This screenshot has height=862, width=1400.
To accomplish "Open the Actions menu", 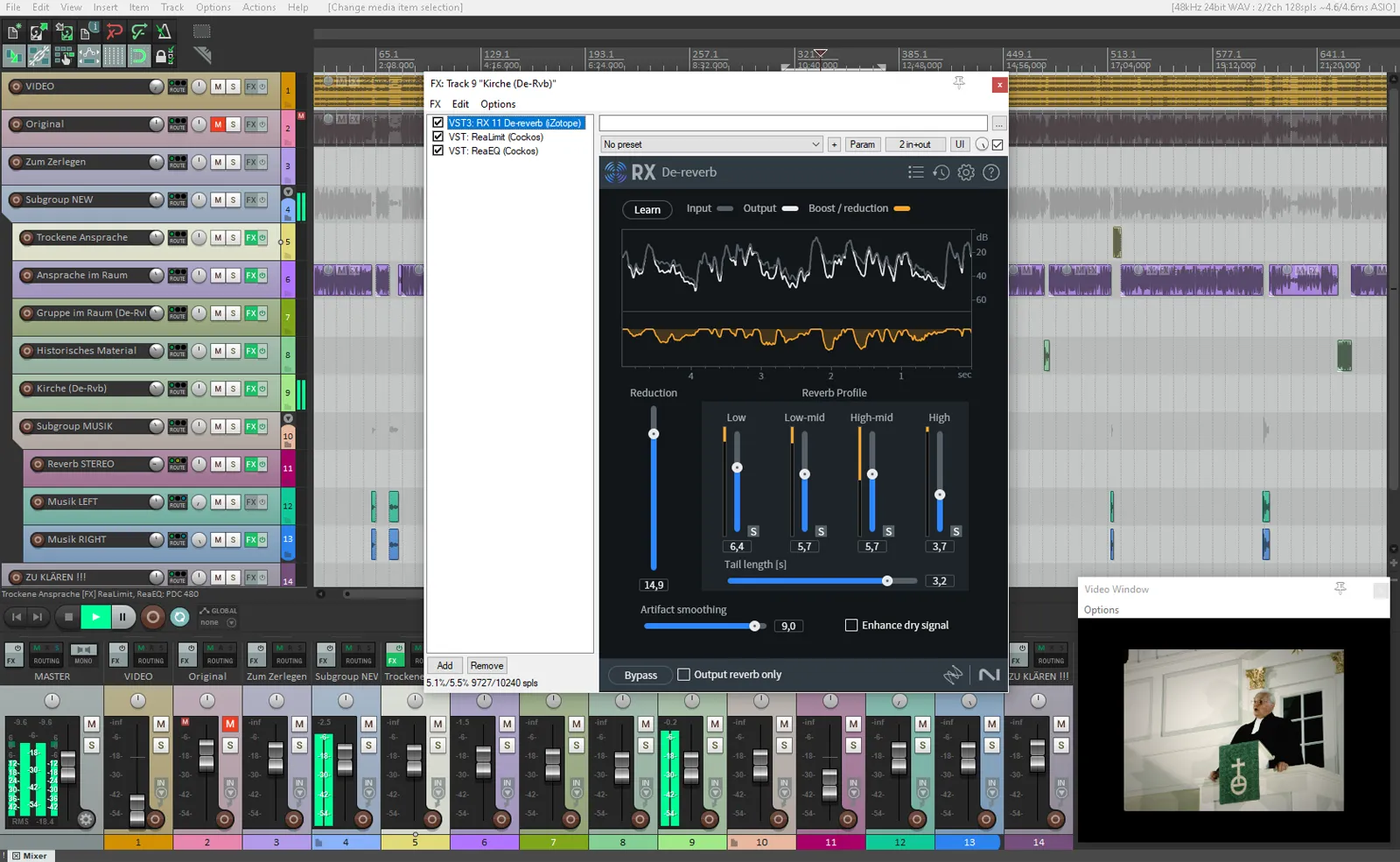I will [259, 7].
